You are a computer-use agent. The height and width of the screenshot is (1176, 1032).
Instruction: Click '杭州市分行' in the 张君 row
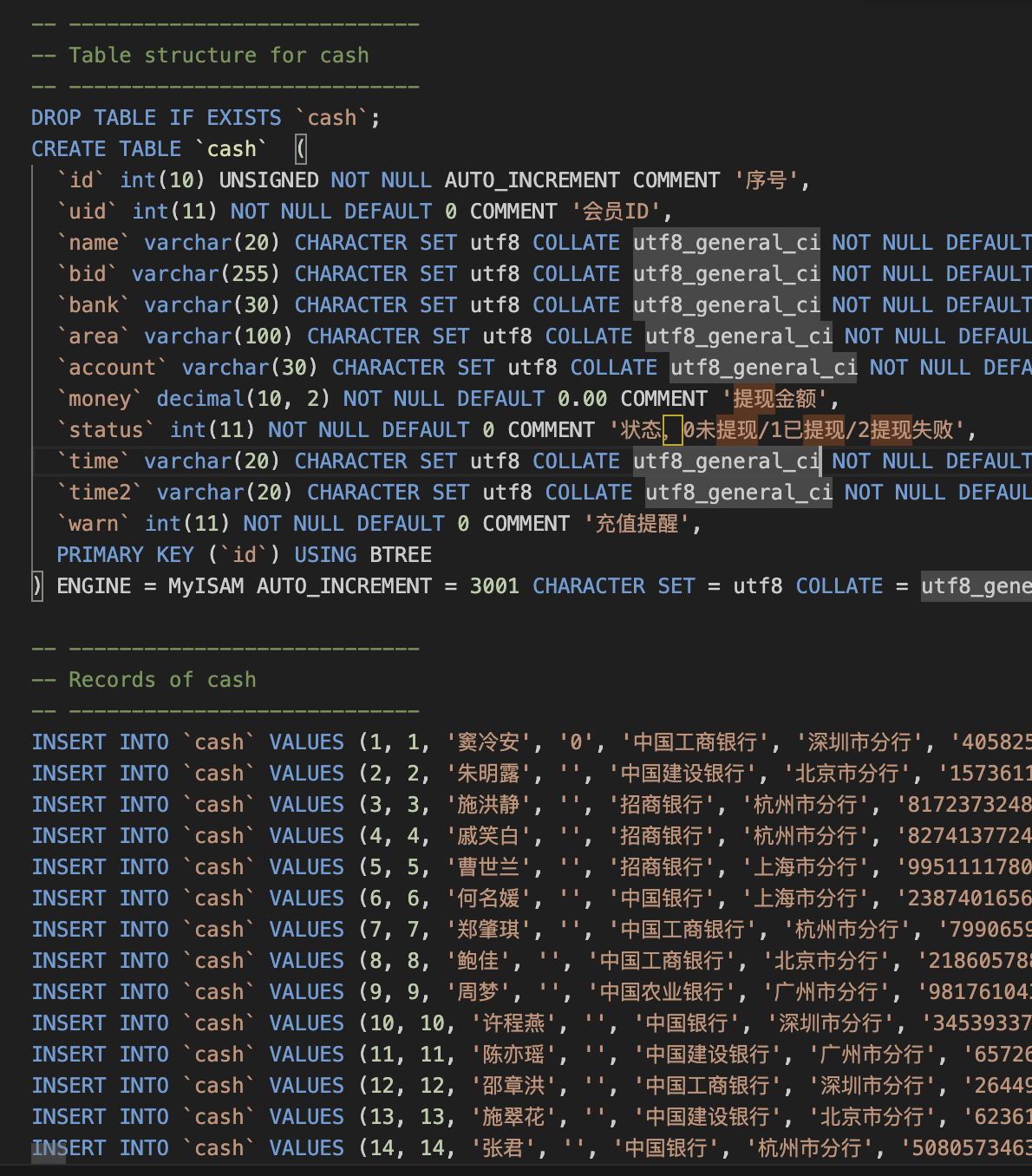point(810,1148)
